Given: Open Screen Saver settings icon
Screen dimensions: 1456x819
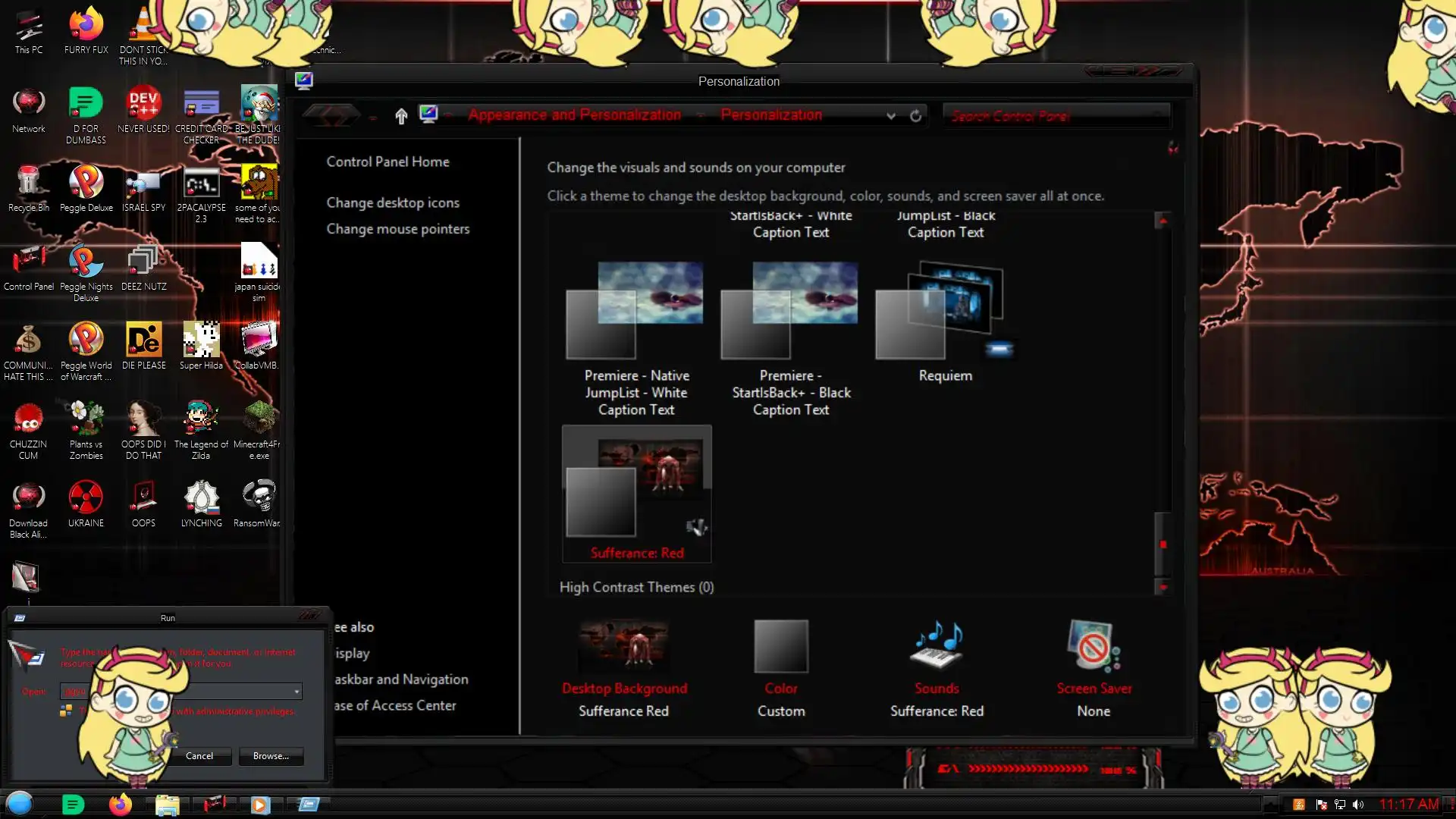Looking at the screenshot, I should (1093, 647).
